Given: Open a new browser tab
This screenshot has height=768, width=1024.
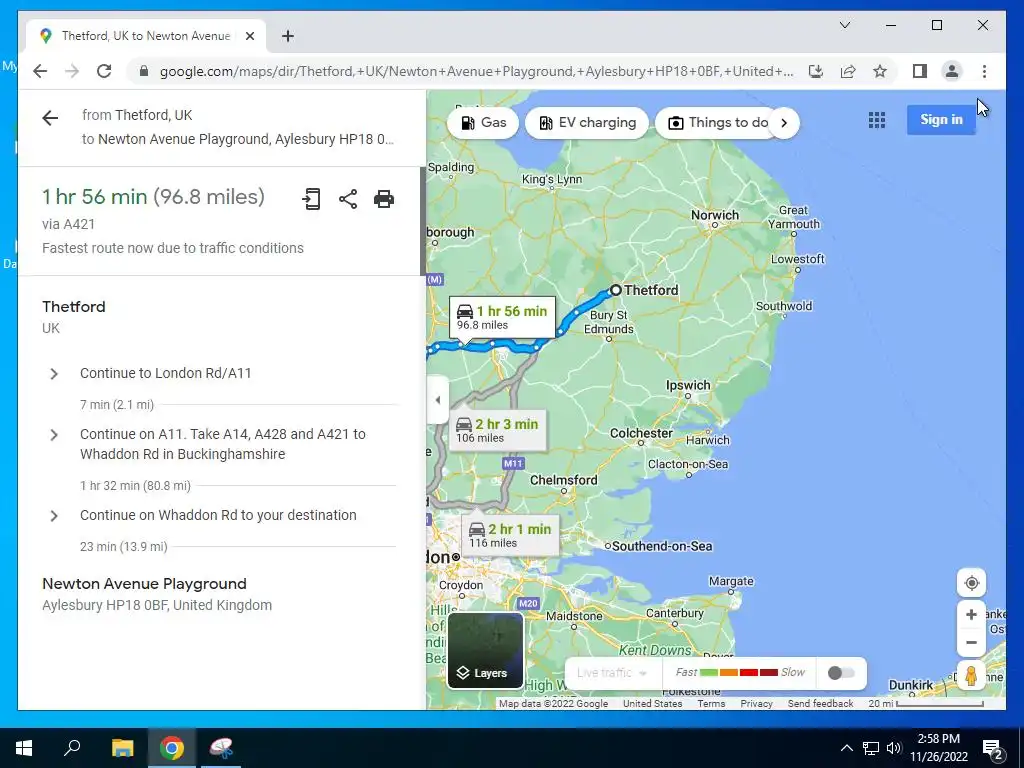Looking at the screenshot, I should tap(287, 36).
